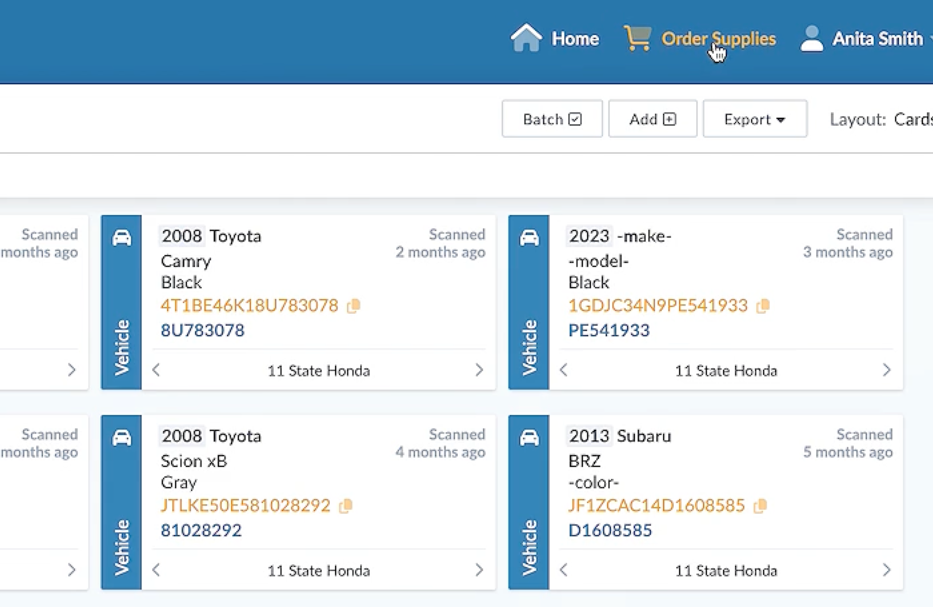Screen dimensions: 933x607
Task: Open stock number link 81028292
Action: click(201, 530)
